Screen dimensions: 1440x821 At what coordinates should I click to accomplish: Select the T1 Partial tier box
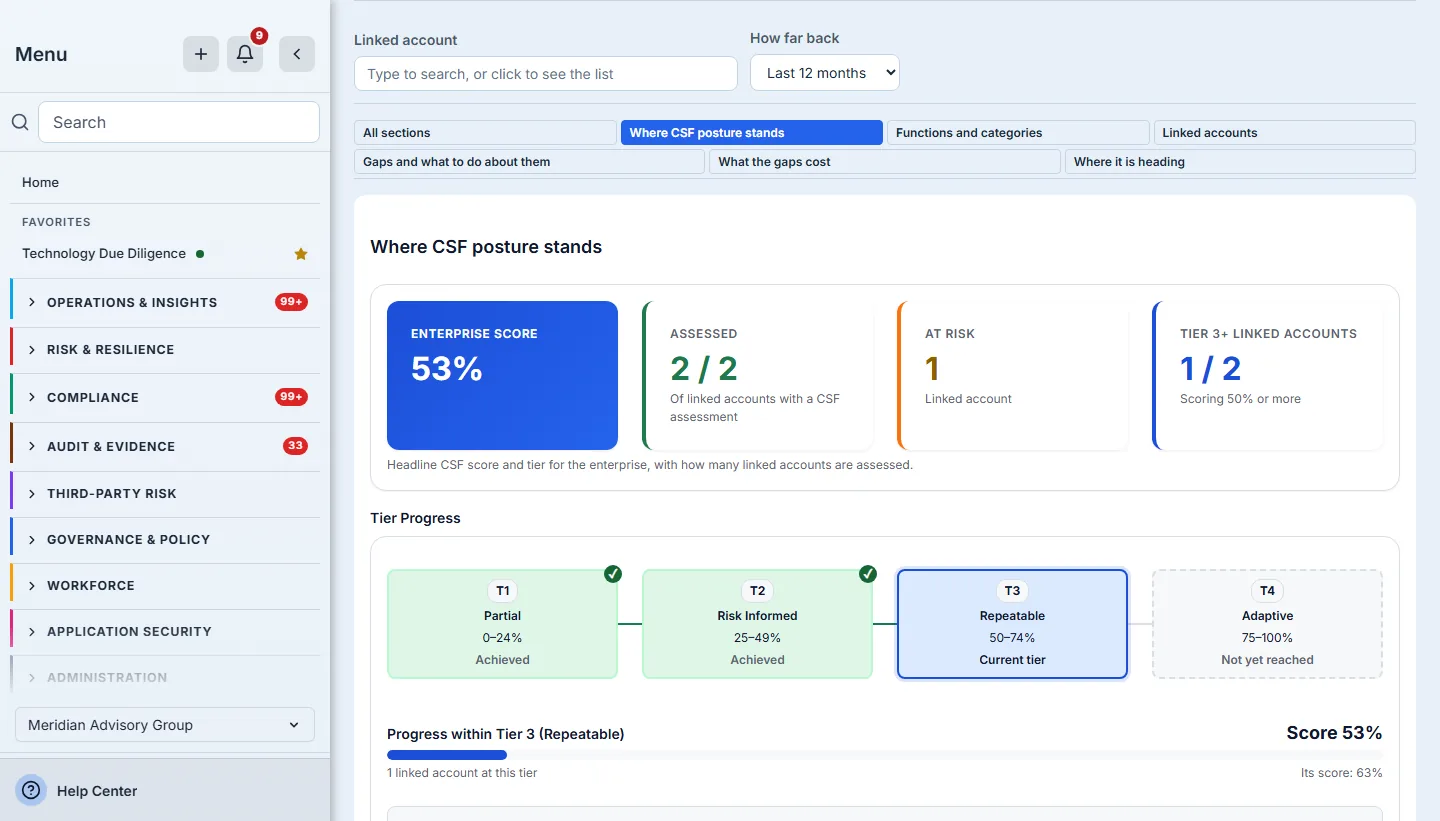pyautogui.click(x=502, y=624)
